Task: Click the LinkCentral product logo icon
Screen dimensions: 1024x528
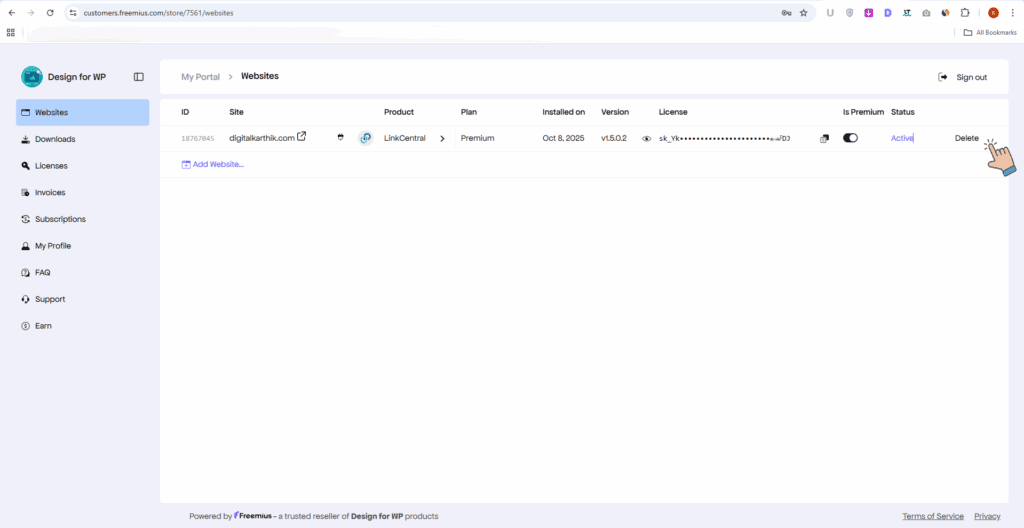Action: pyautogui.click(x=366, y=138)
